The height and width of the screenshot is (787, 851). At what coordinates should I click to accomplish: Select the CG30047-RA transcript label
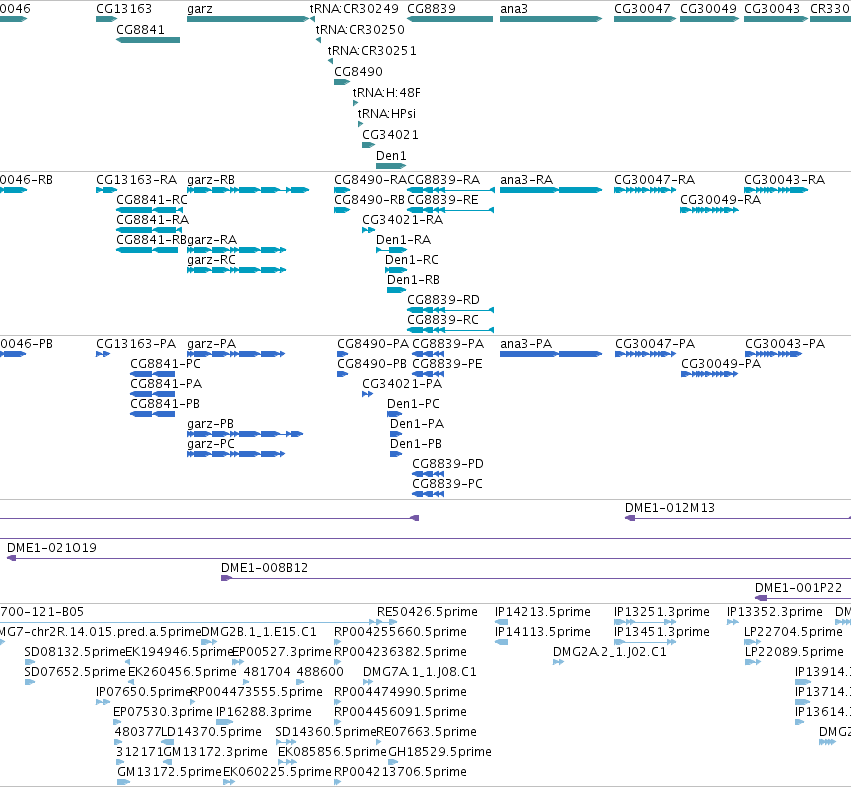click(654, 180)
